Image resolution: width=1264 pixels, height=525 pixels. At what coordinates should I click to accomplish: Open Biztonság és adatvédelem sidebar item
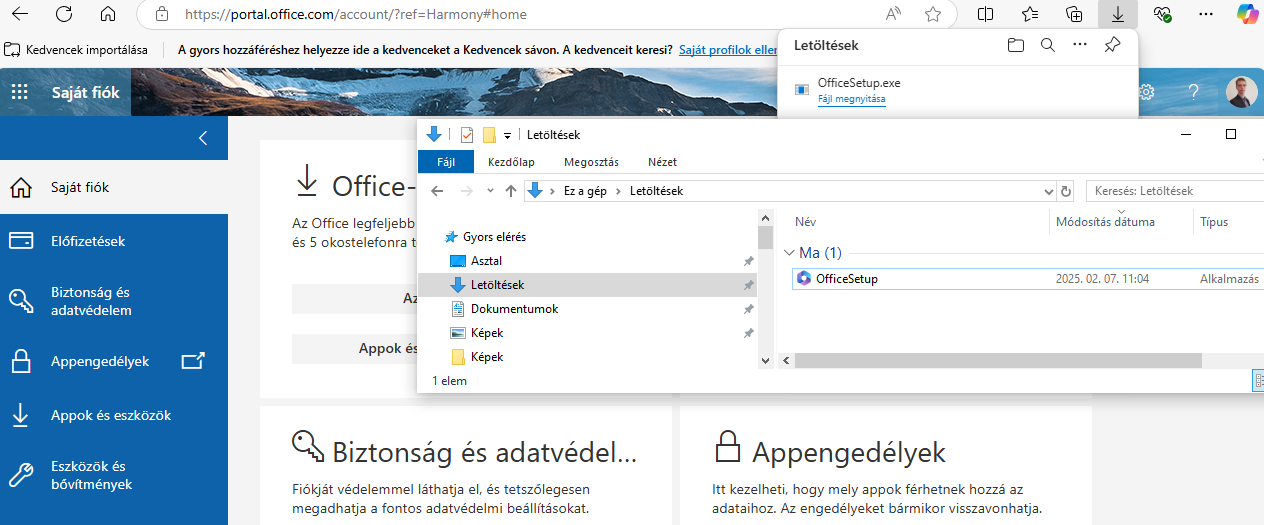tap(114, 301)
